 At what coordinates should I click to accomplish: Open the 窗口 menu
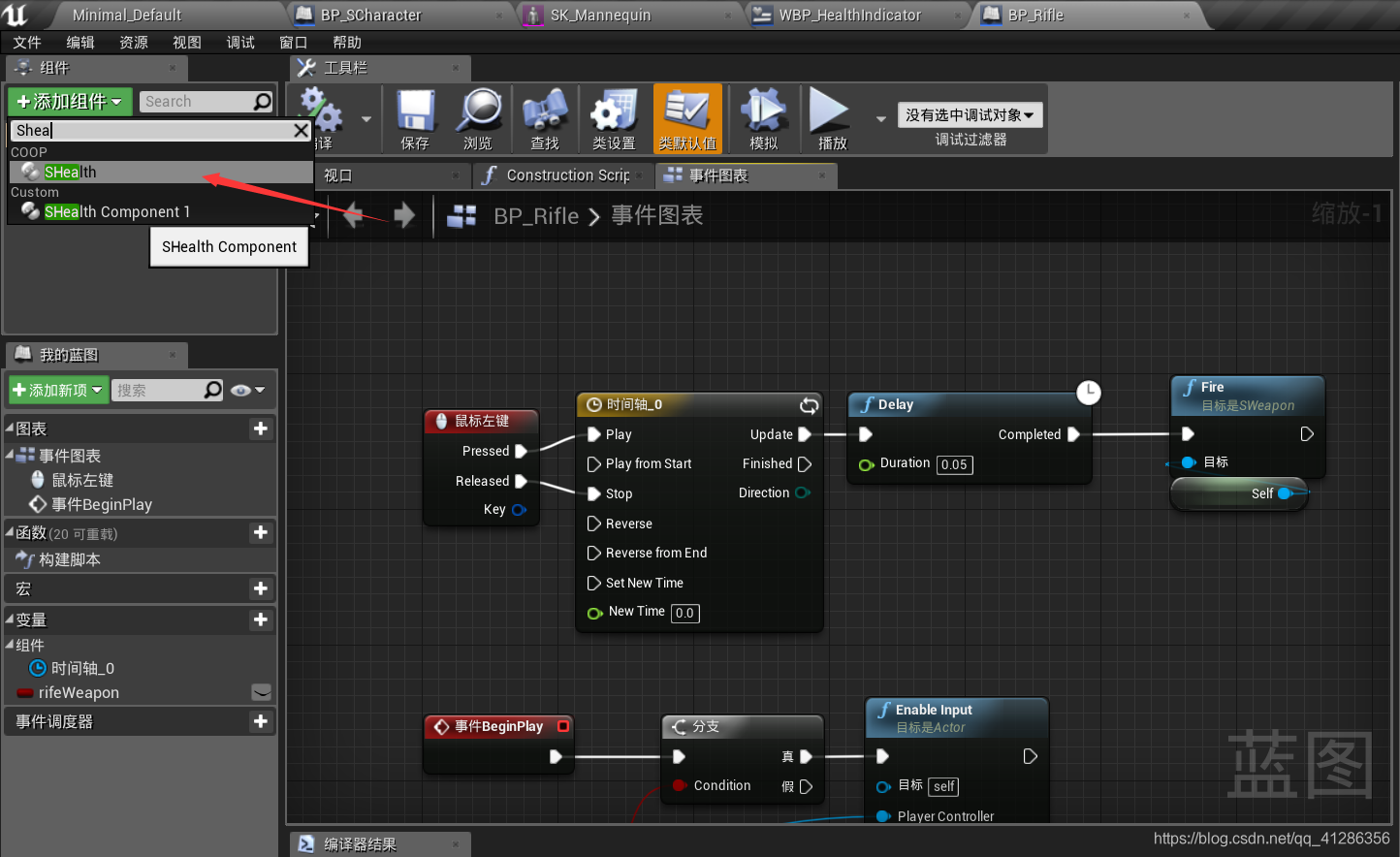point(293,42)
